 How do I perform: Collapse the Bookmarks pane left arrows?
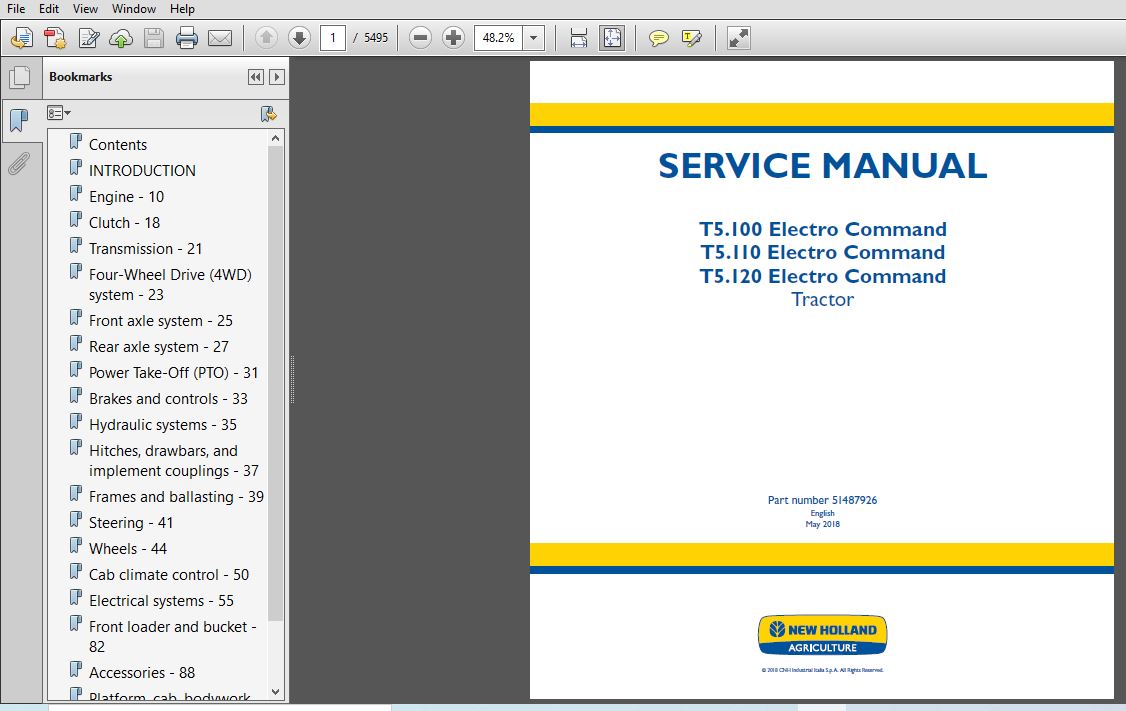(x=256, y=77)
